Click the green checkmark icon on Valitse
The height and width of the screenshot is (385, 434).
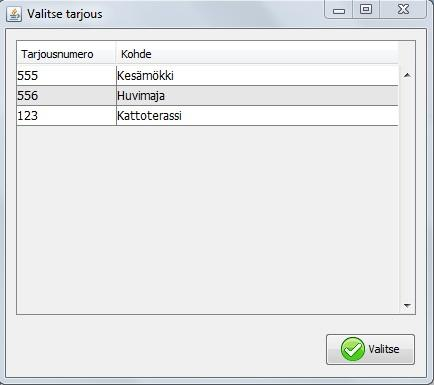[x=353, y=349]
